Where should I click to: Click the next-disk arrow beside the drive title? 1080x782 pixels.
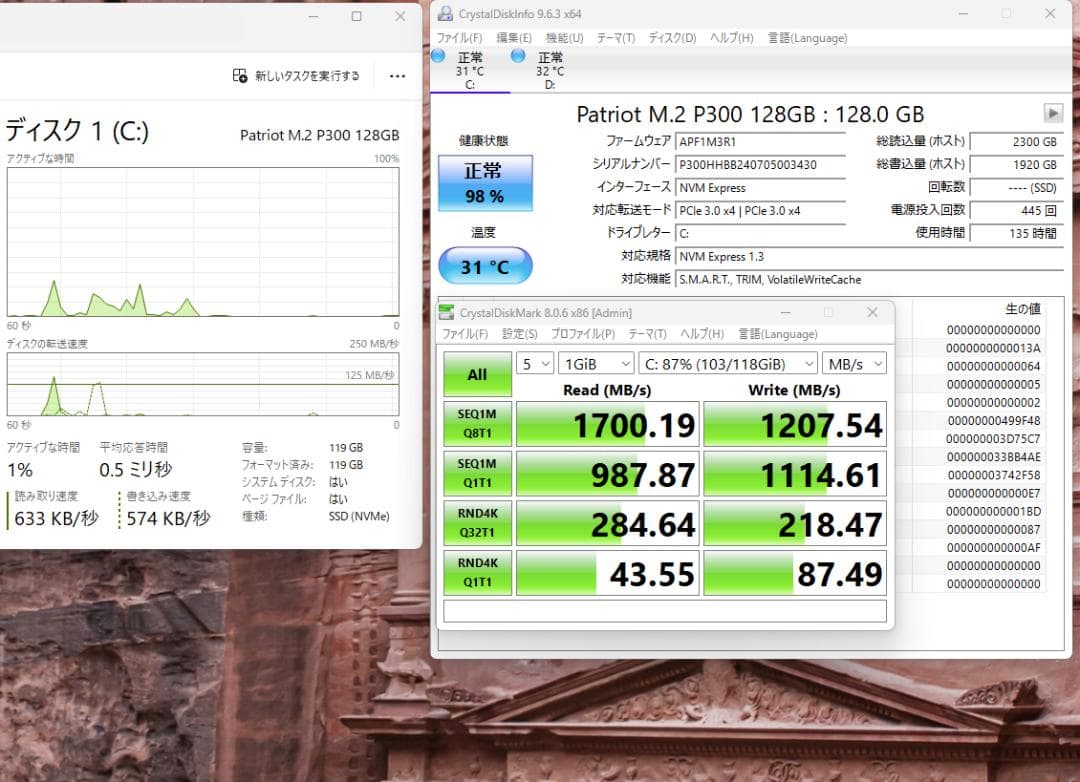(1055, 113)
